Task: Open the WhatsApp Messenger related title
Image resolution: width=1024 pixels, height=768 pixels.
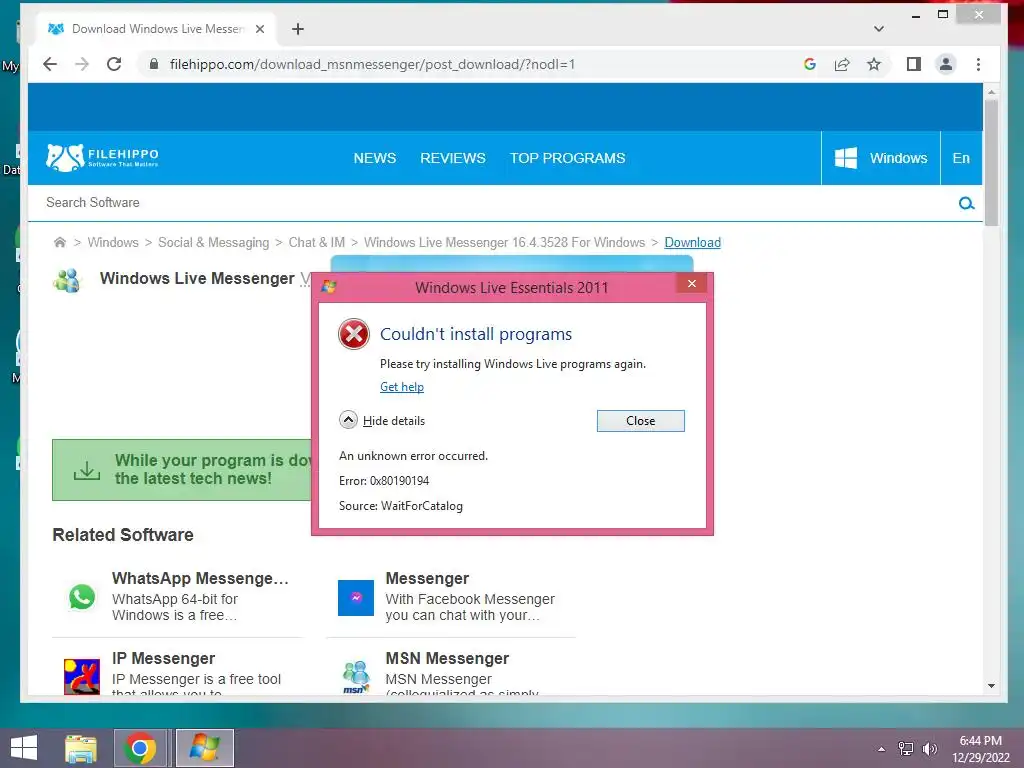Action: pos(200,579)
